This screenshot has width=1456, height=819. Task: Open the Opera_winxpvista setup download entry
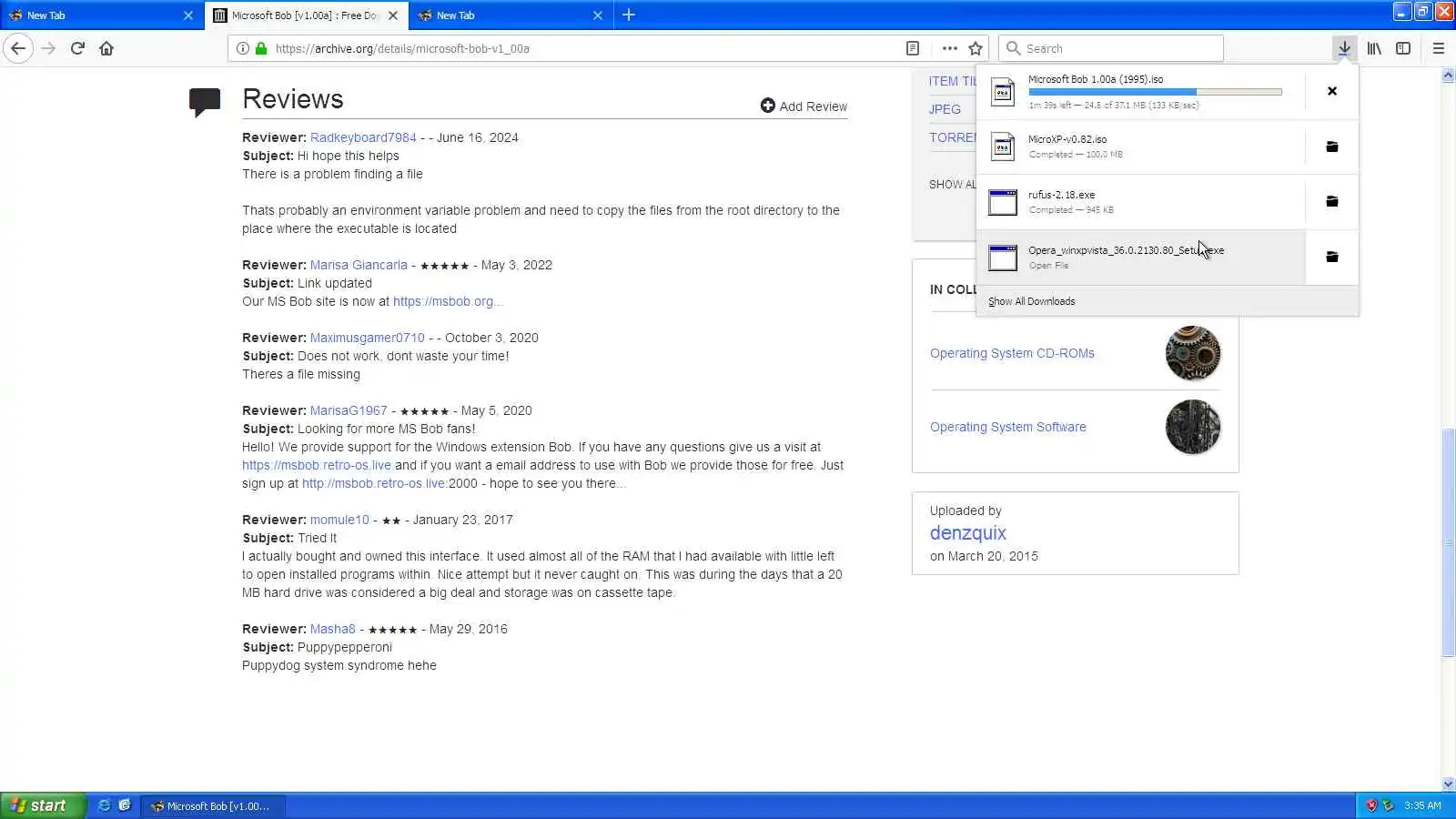point(1141,257)
